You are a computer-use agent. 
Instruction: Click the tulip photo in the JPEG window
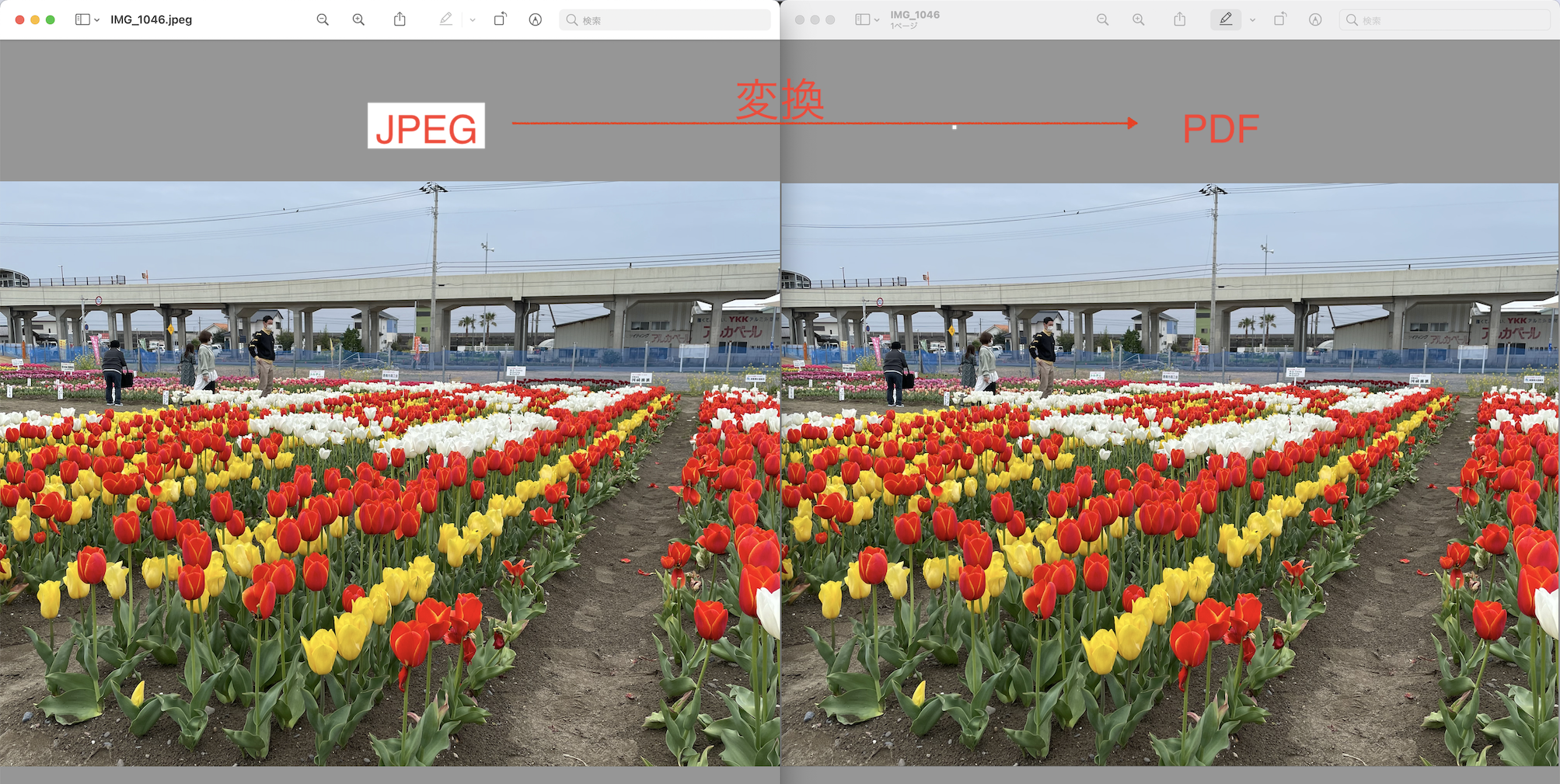click(x=389, y=474)
